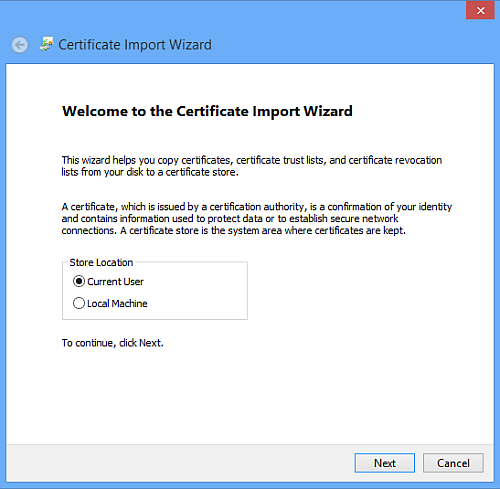500x489 pixels.
Task: Click the text "lists from your disk to a certificate store."
Action: [x=150, y=172]
